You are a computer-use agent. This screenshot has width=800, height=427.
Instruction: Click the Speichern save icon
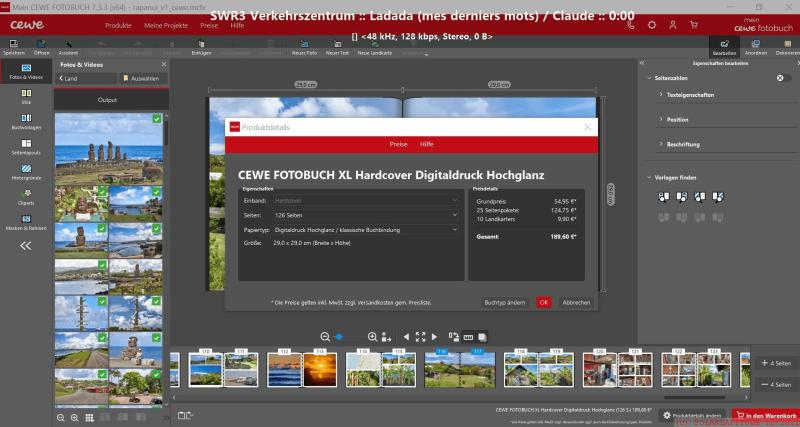[14, 44]
